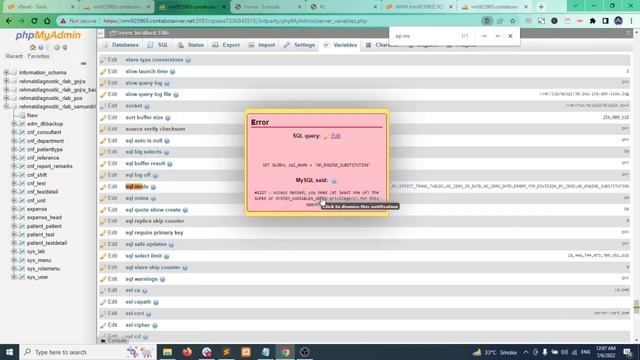The height and width of the screenshot is (360, 640).
Task: Open help icon next to sort buffer size
Action: 168,118
